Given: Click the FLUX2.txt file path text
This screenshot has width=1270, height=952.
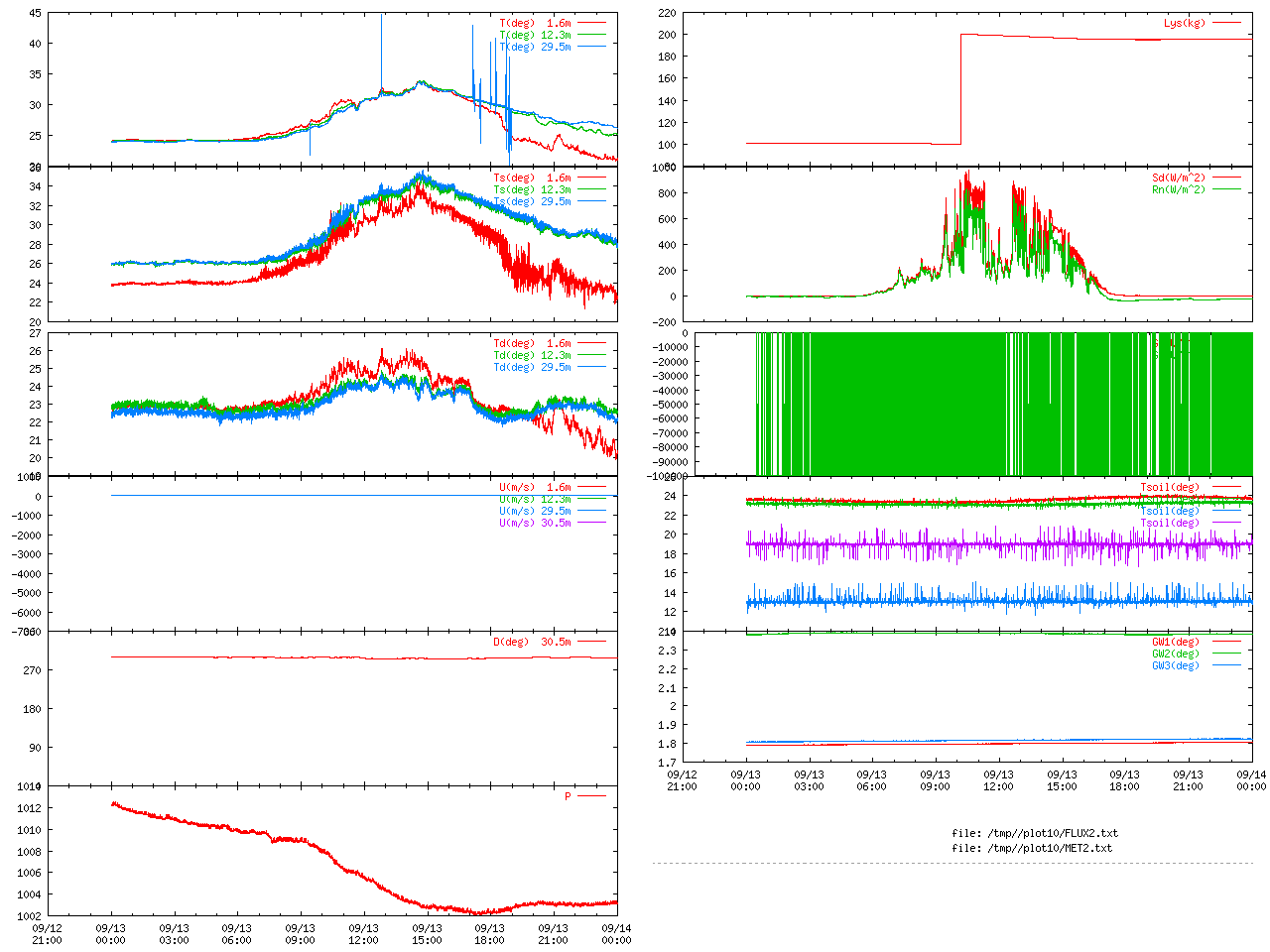Looking at the screenshot, I should pos(1034,833).
